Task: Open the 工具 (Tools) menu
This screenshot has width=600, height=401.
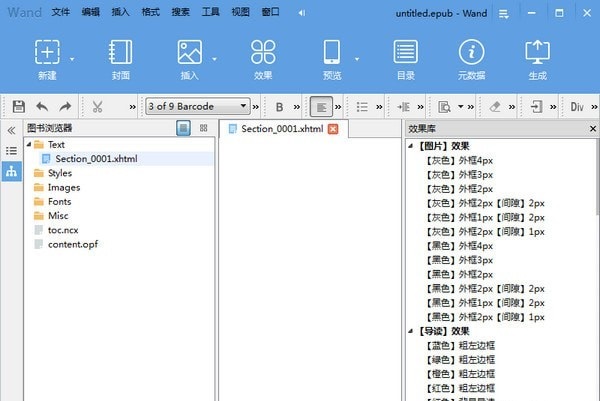Action: coord(211,12)
